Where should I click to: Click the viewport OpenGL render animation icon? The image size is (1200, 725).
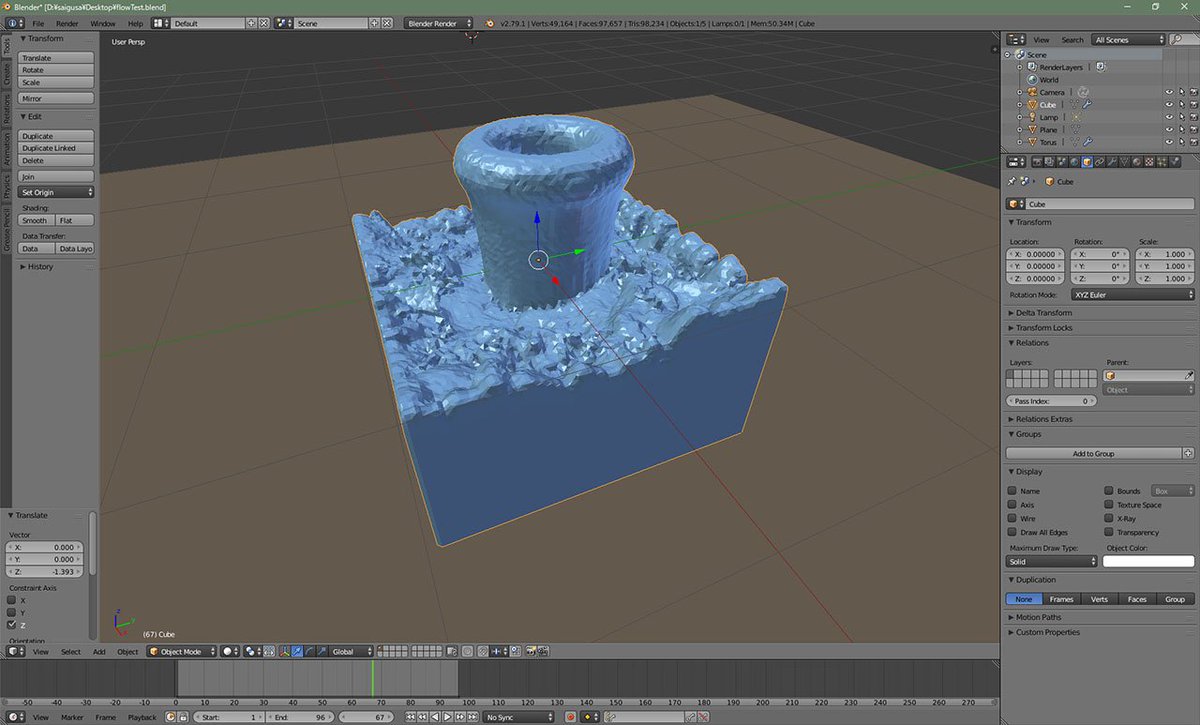[543, 651]
